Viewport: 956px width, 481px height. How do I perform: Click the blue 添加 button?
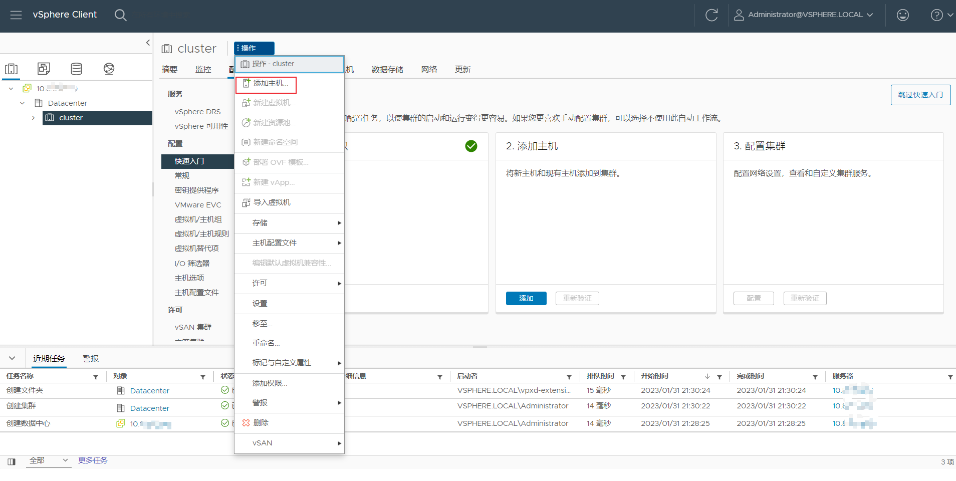(526, 298)
